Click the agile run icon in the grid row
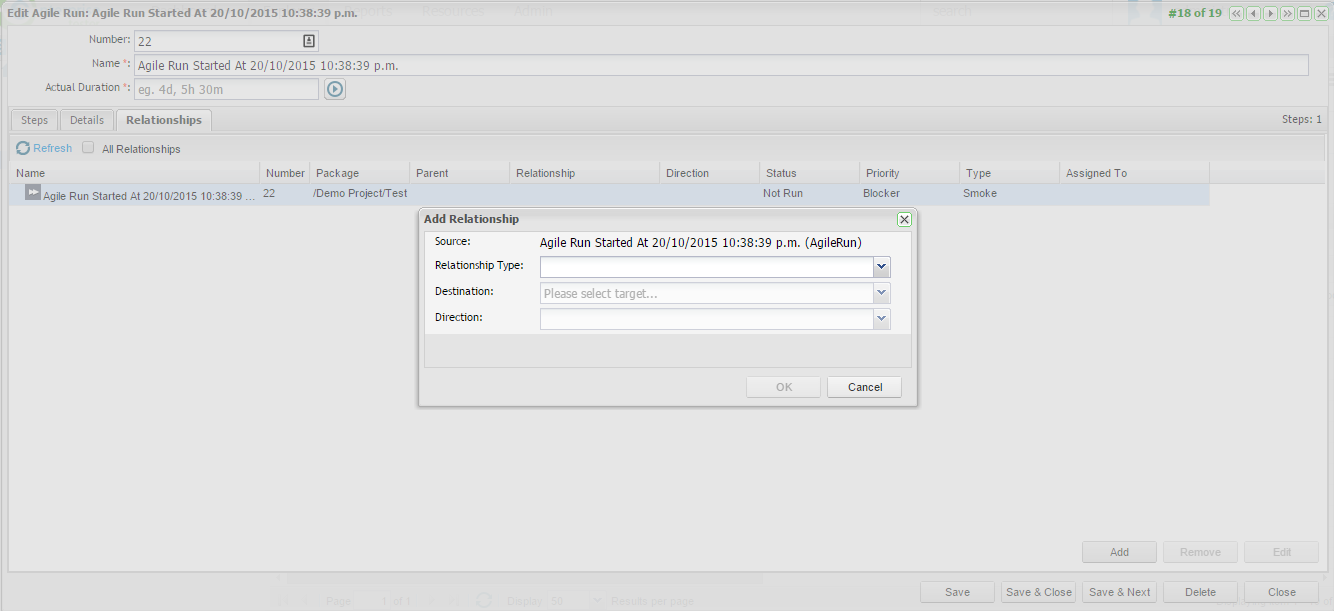The height and width of the screenshot is (611, 1334). coord(33,193)
